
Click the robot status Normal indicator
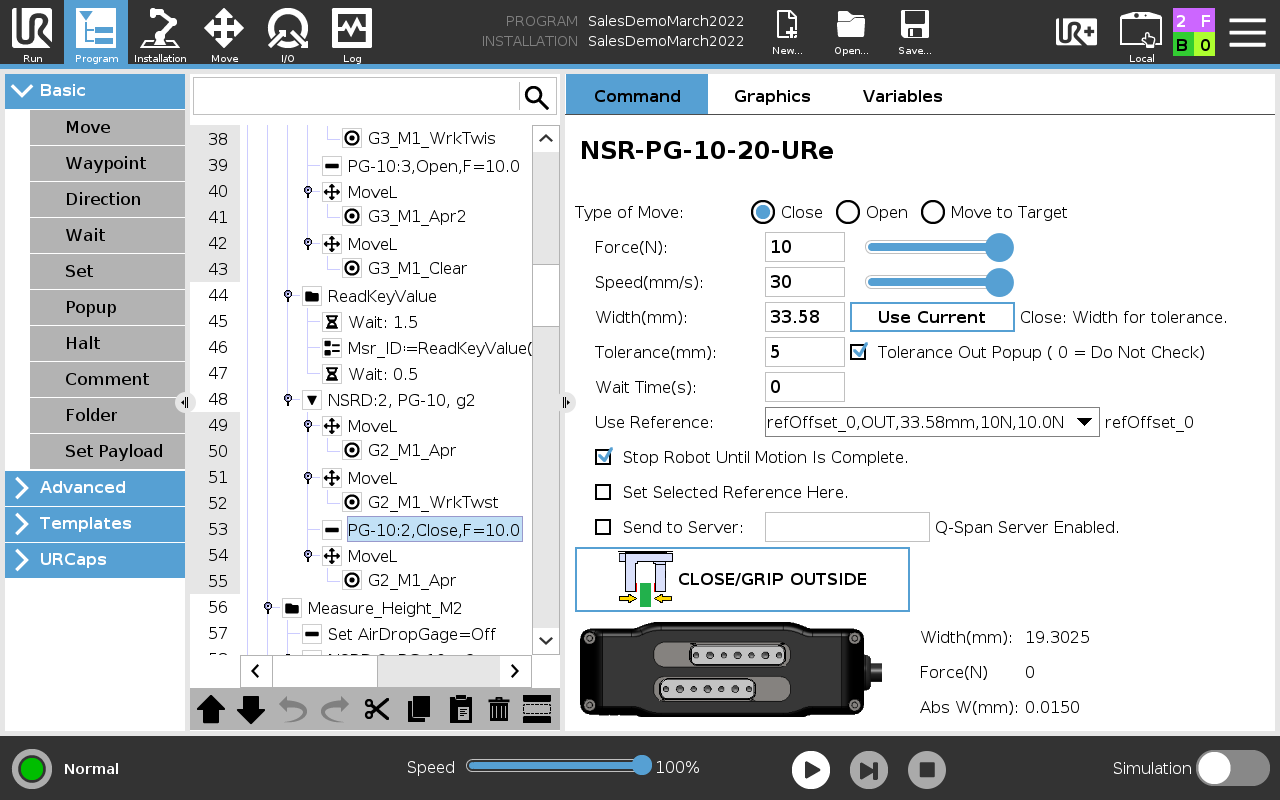(32, 769)
